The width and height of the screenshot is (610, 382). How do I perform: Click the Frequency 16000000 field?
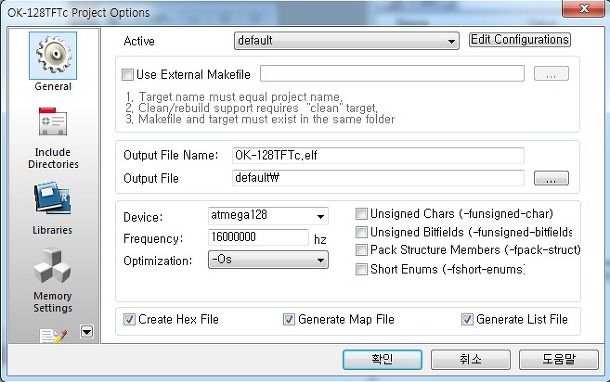259,237
